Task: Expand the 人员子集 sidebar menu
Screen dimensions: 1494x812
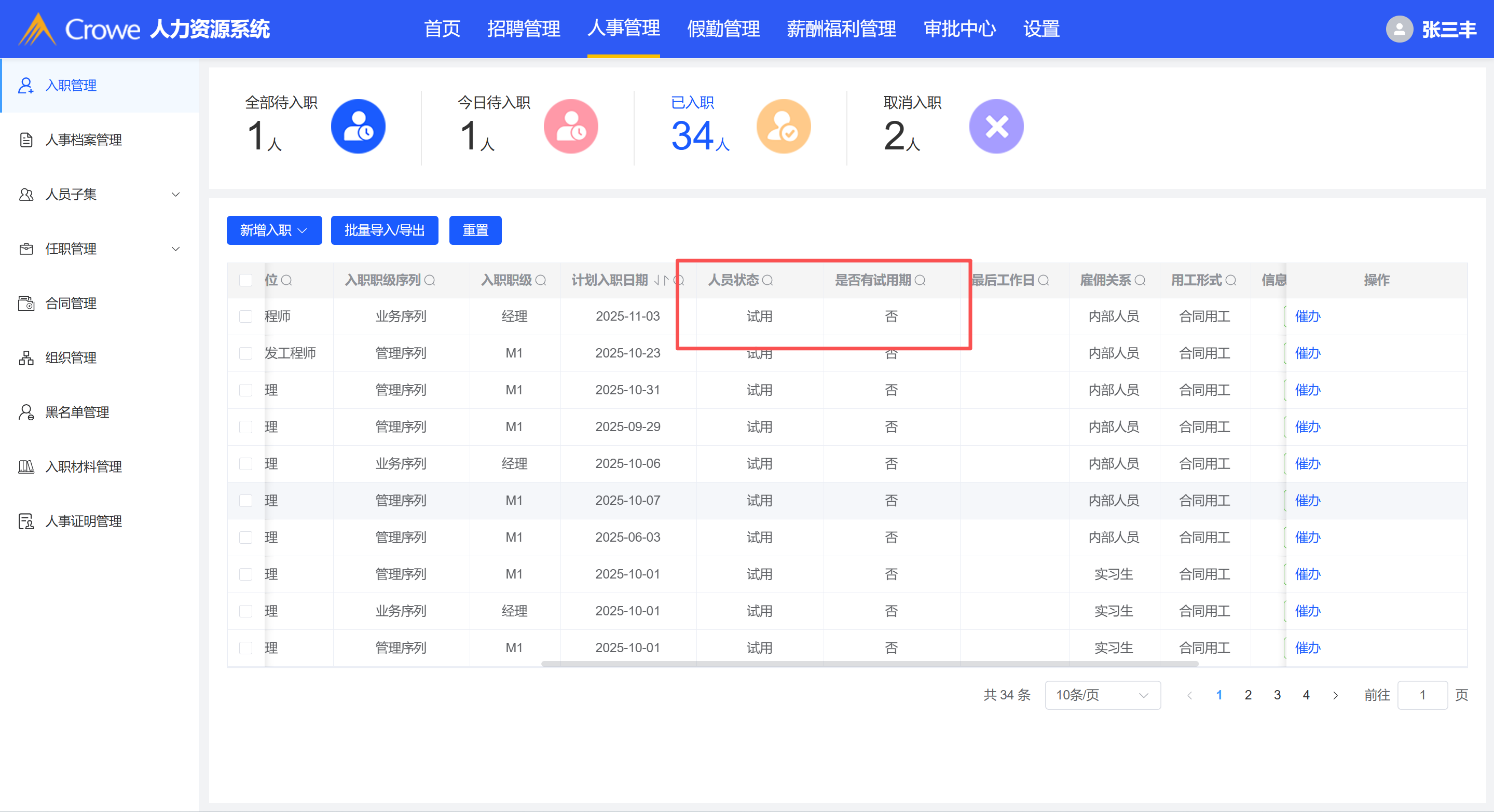Action: point(100,194)
